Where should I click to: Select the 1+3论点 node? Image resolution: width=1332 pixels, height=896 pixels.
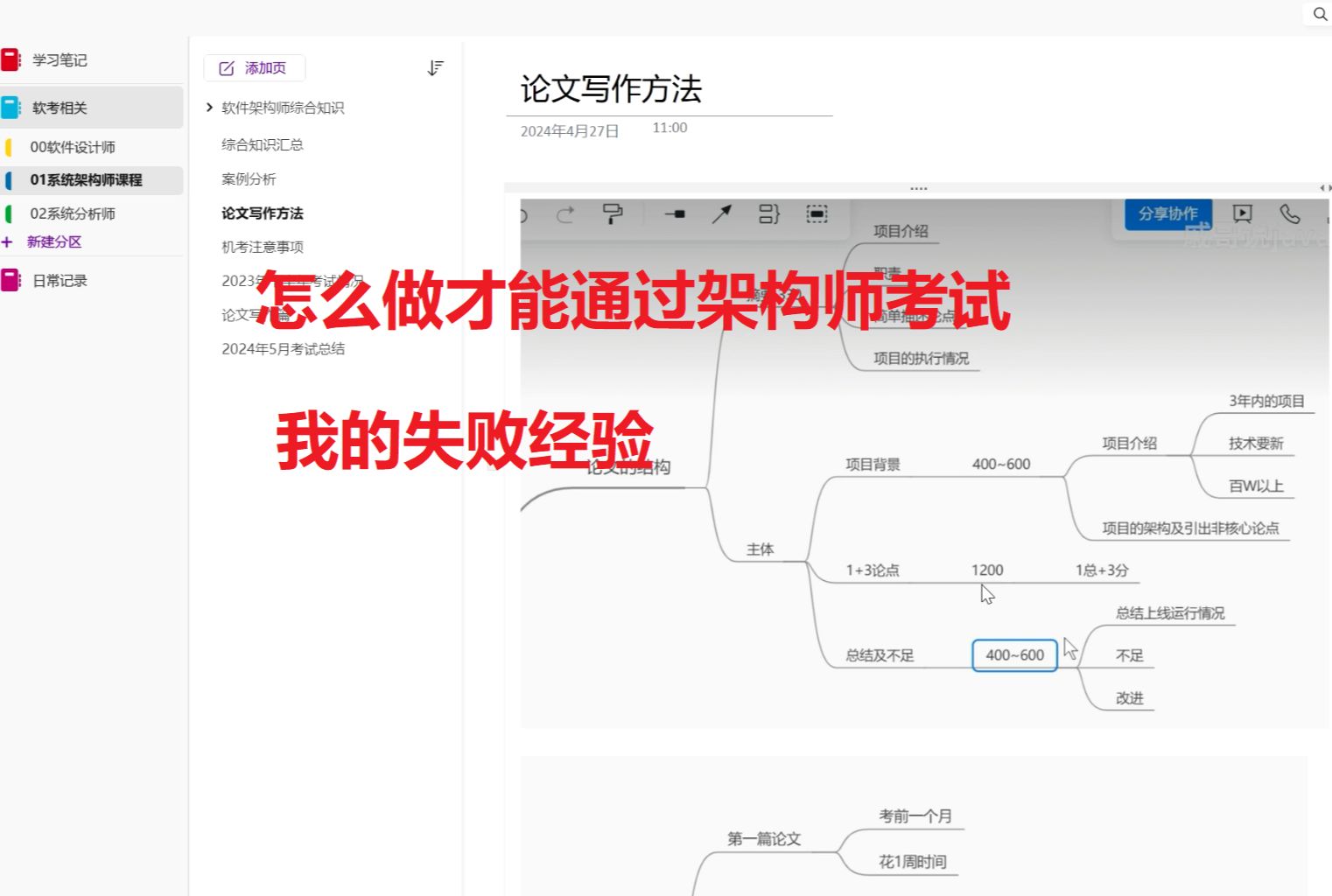[872, 570]
